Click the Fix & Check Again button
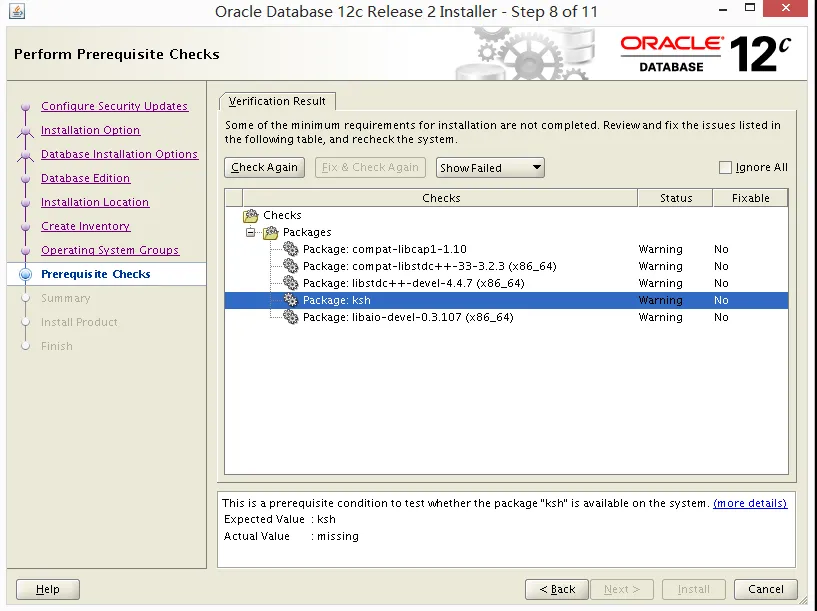The height and width of the screenshot is (611, 817). point(370,167)
